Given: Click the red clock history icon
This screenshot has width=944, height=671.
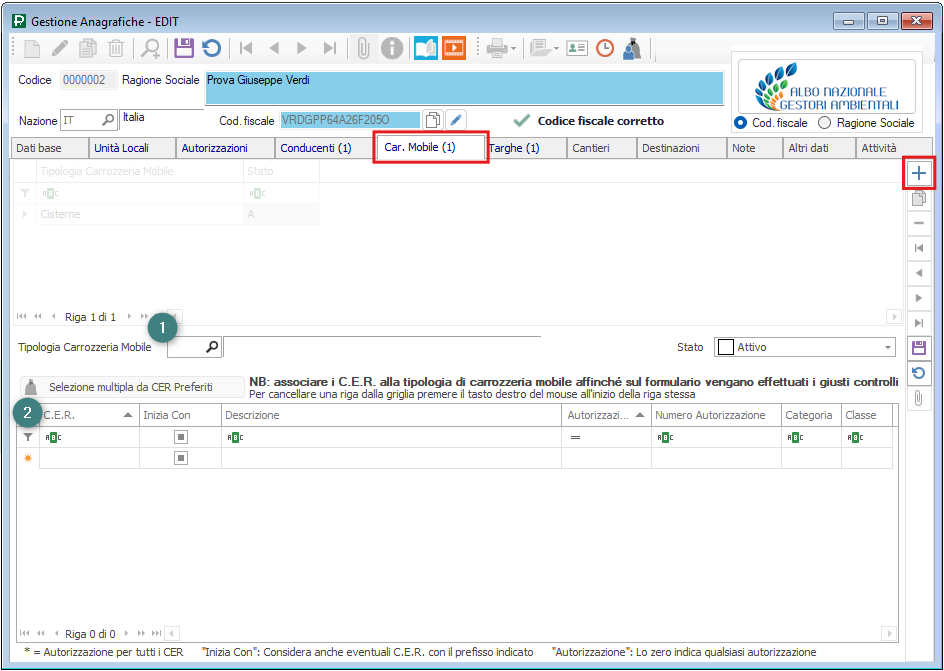Looking at the screenshot, I should point(605,47).
